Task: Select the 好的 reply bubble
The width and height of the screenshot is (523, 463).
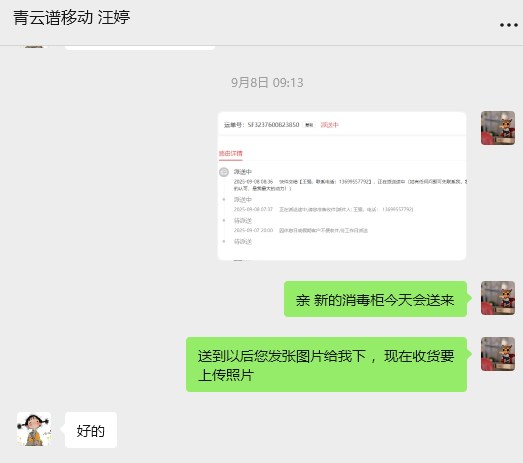Action: 91,430
